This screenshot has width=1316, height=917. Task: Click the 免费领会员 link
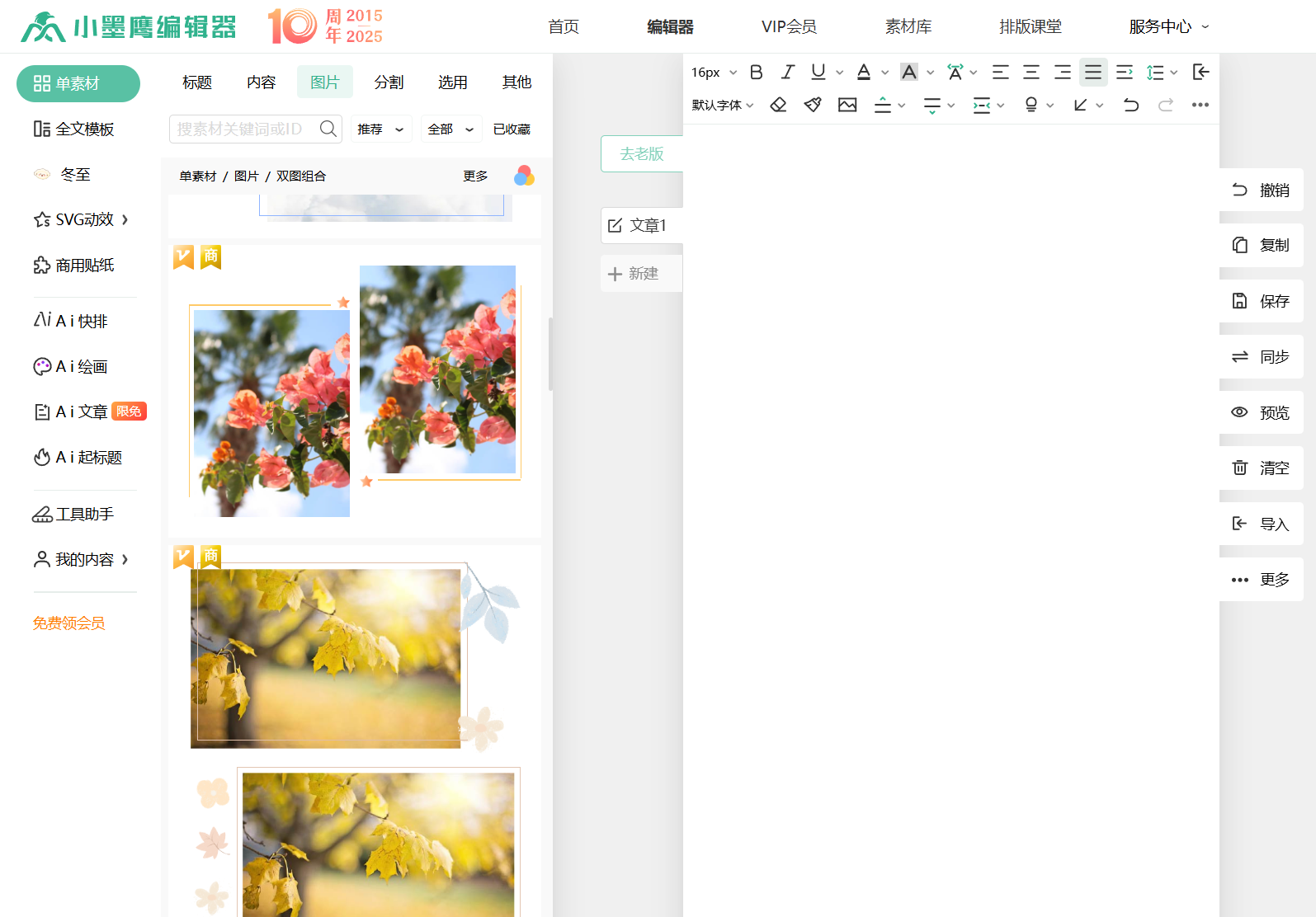point(69,623)
